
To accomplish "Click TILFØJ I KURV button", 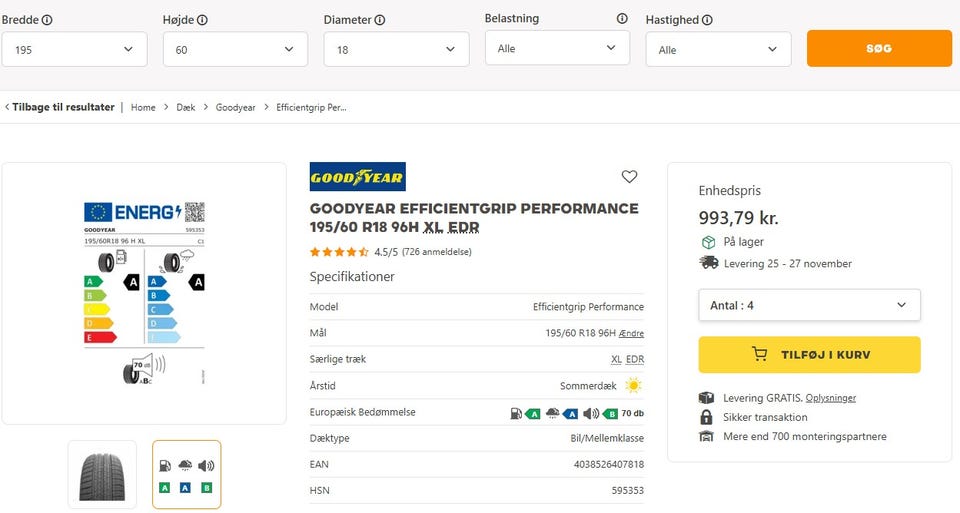I will (x=808, y=354).
